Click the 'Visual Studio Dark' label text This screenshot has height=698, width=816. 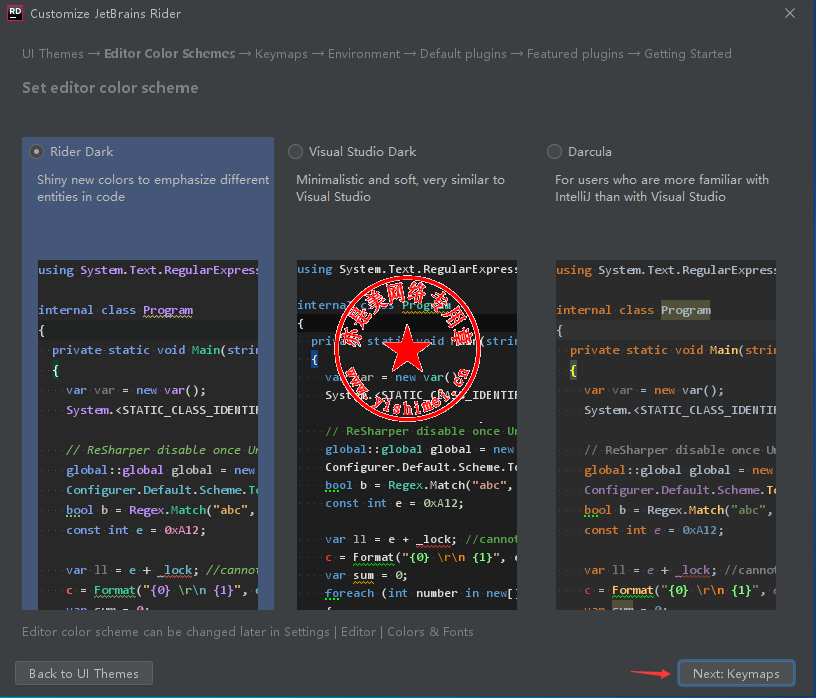coord(362,152)
